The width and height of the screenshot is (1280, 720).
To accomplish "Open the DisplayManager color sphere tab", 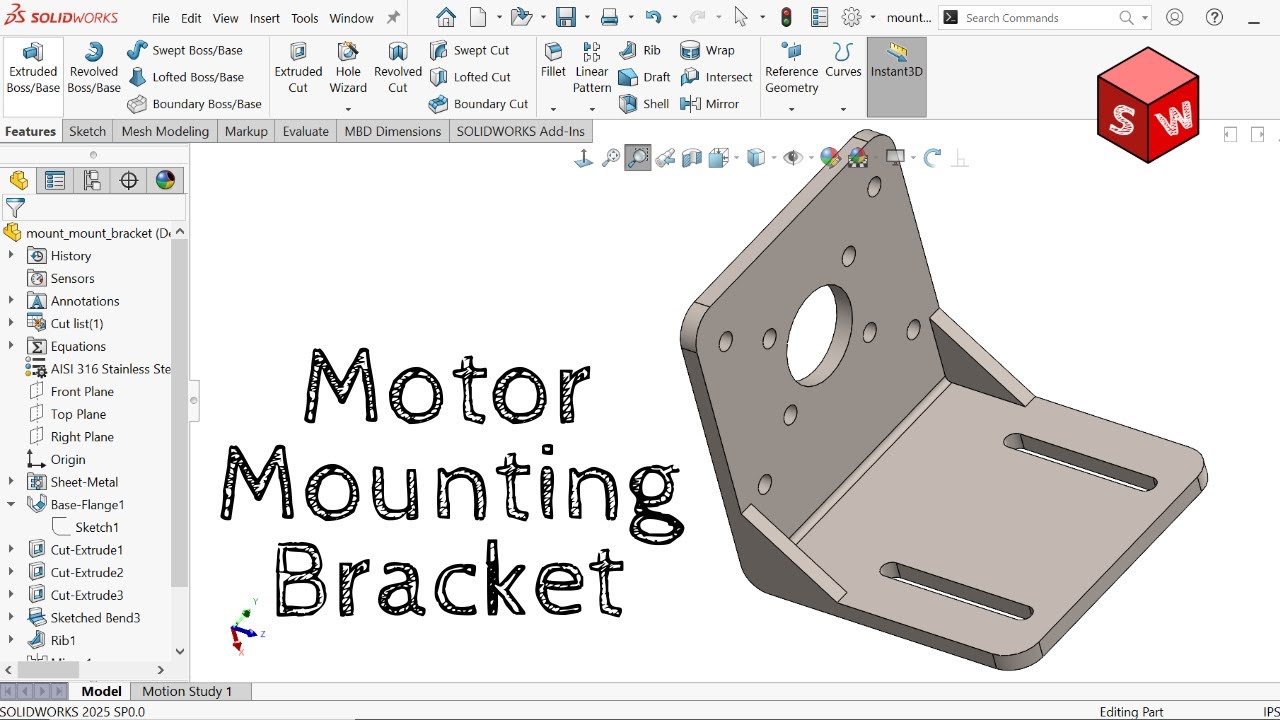I will coord(165,180).
